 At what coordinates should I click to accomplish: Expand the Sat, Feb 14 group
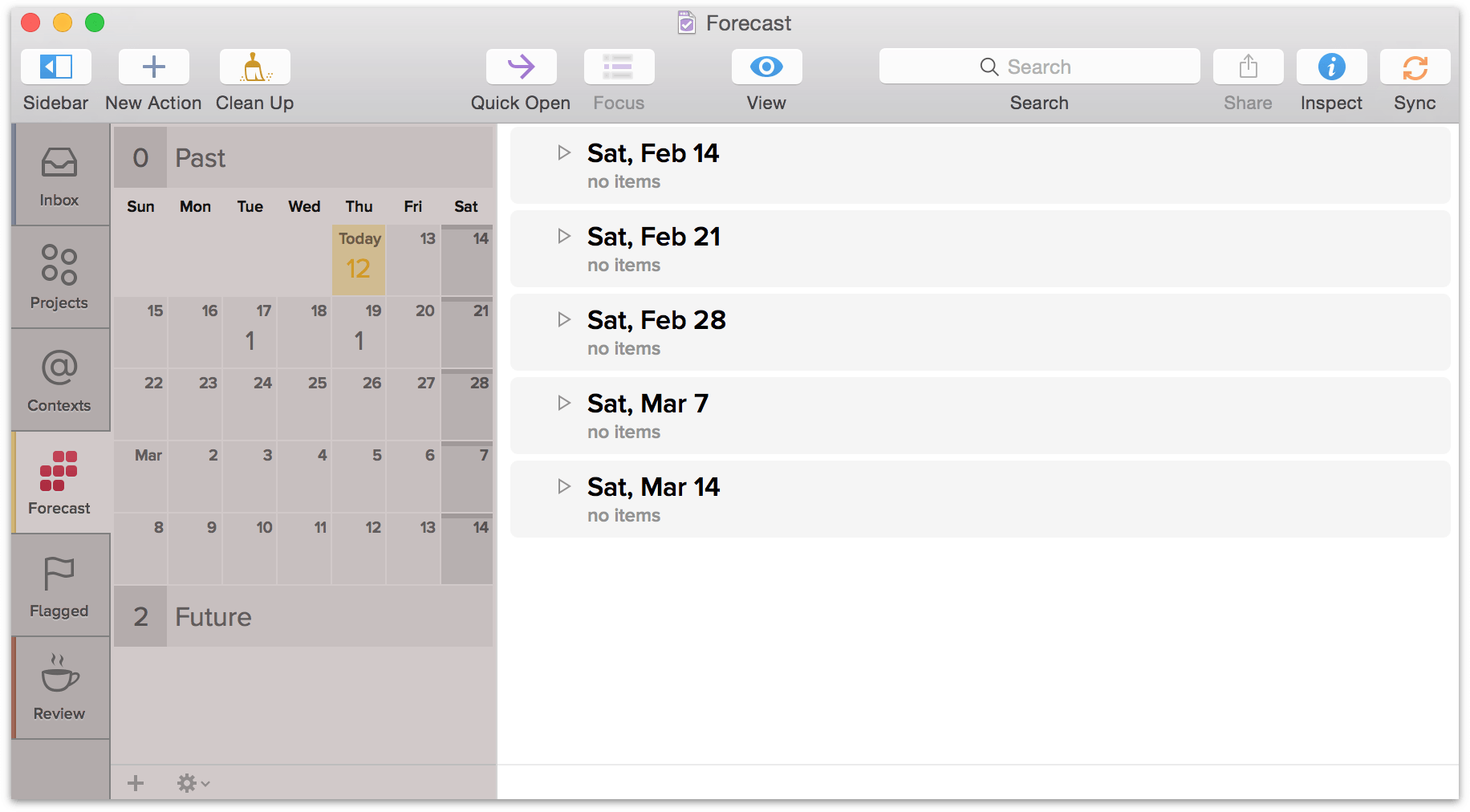pos(564,152)
